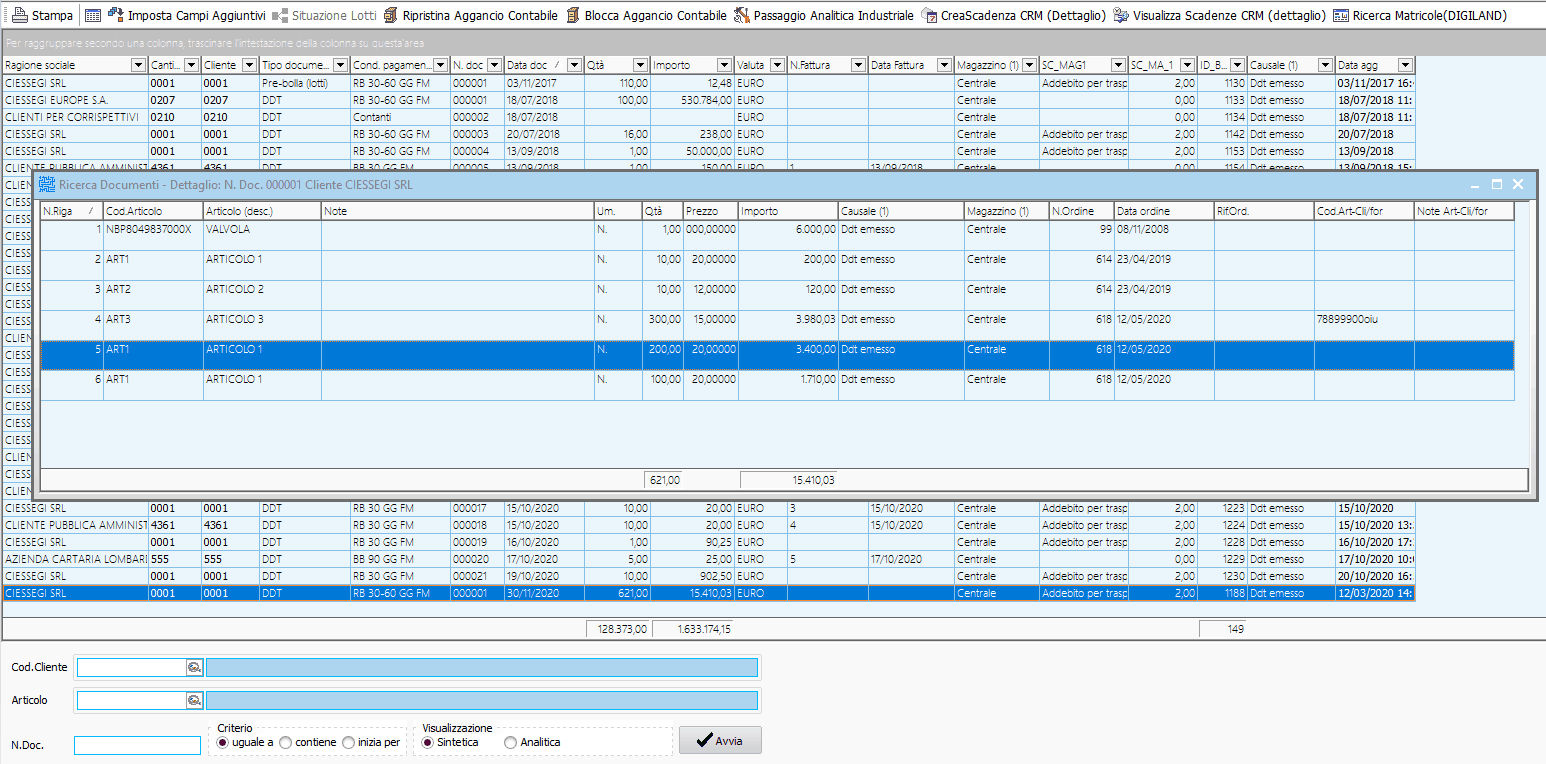Select CIESSEGI EUROPE S.A. row
Screen dimensions: 1546x764
pos(708,100)
